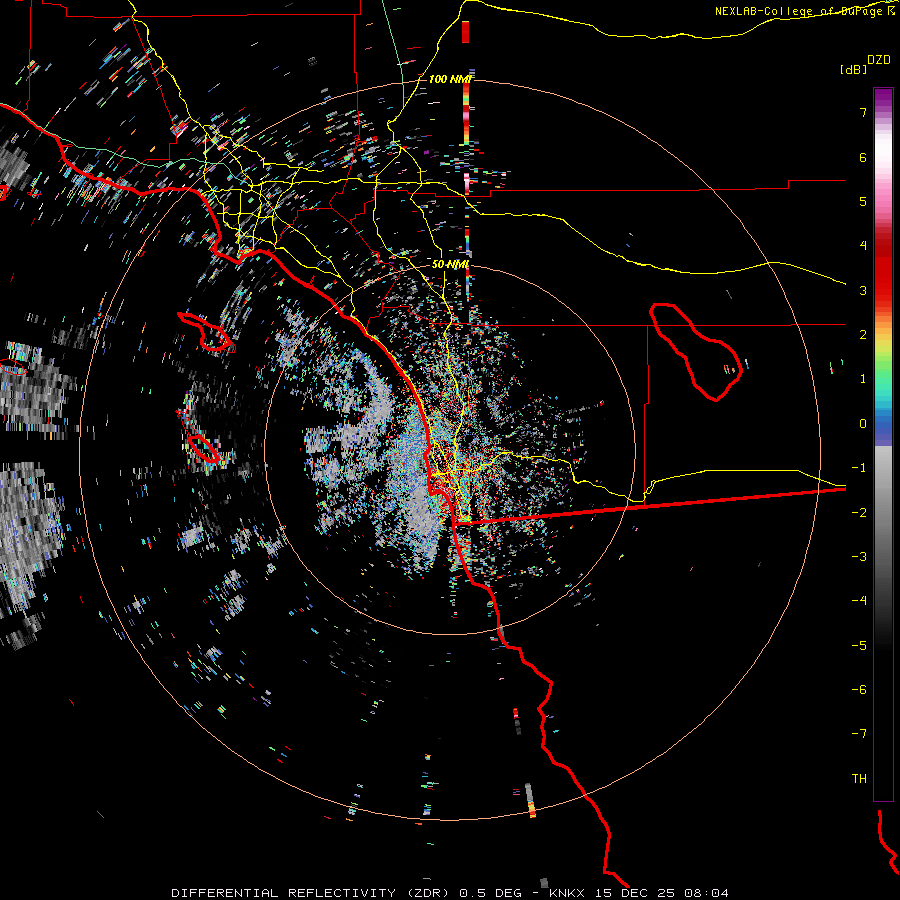The height and width of the screenshot is (900, 900).
Task: Click the DZD product label above the scale
Action: 879,60
